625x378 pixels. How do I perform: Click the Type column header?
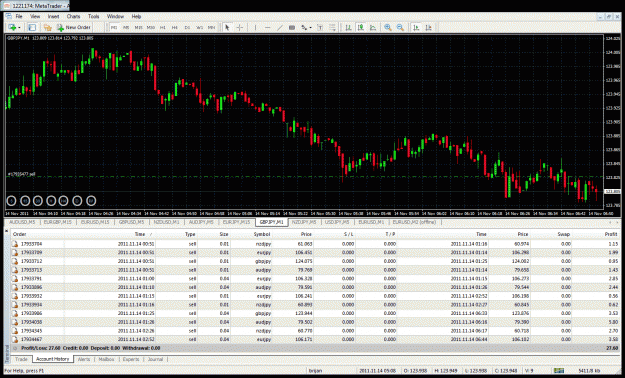[177, 234]
